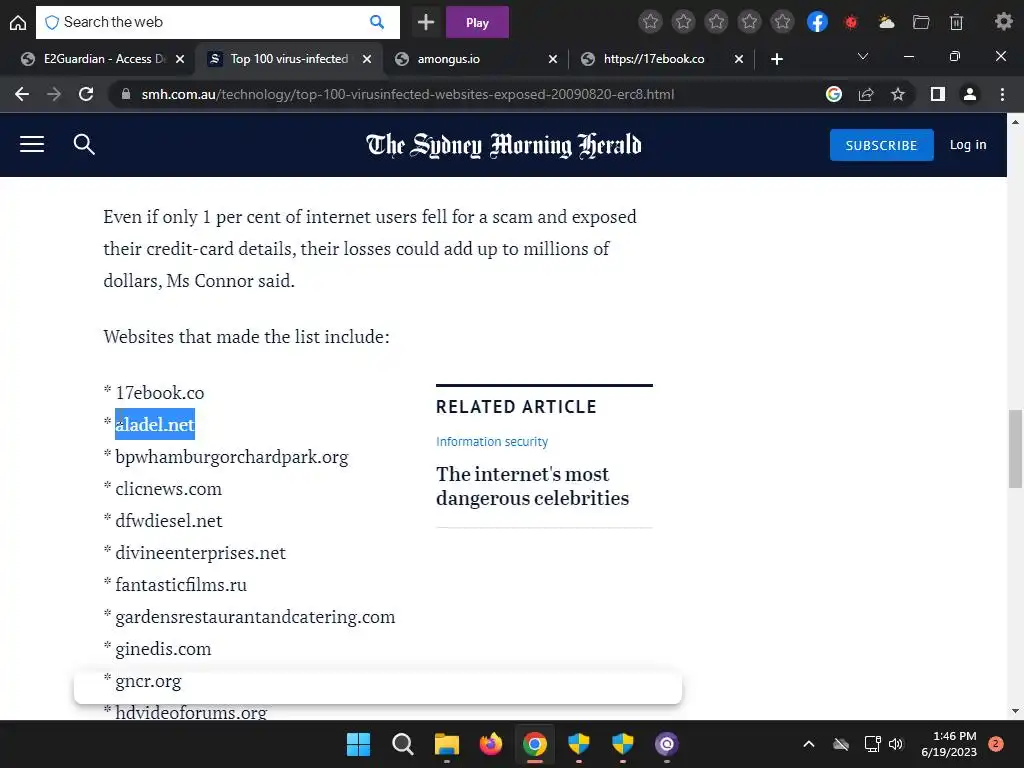Viewport: 1024px width, 768px height.
Task: Switch to E2Guardian Access tab
Action: [103, 59]
